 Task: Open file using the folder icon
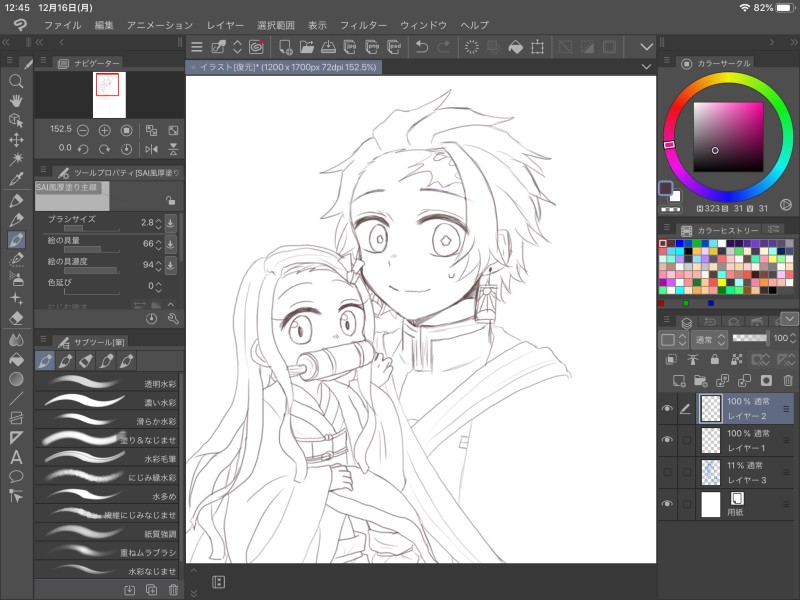point(307,47)
